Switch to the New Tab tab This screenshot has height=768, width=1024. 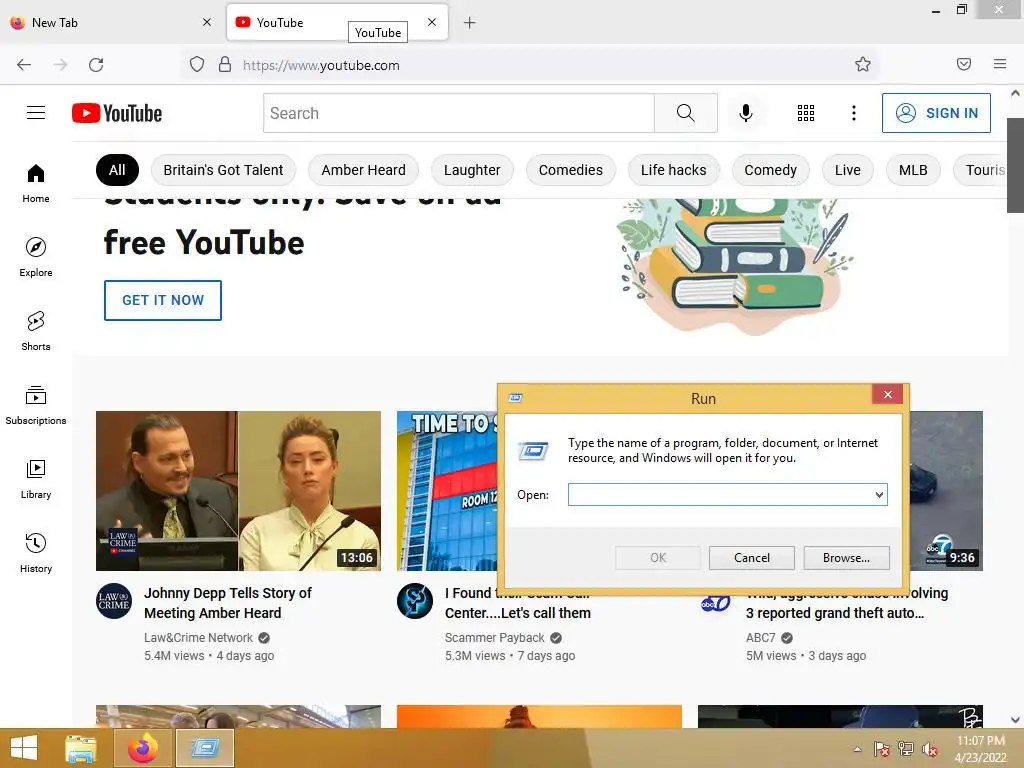tap(112, 23)
